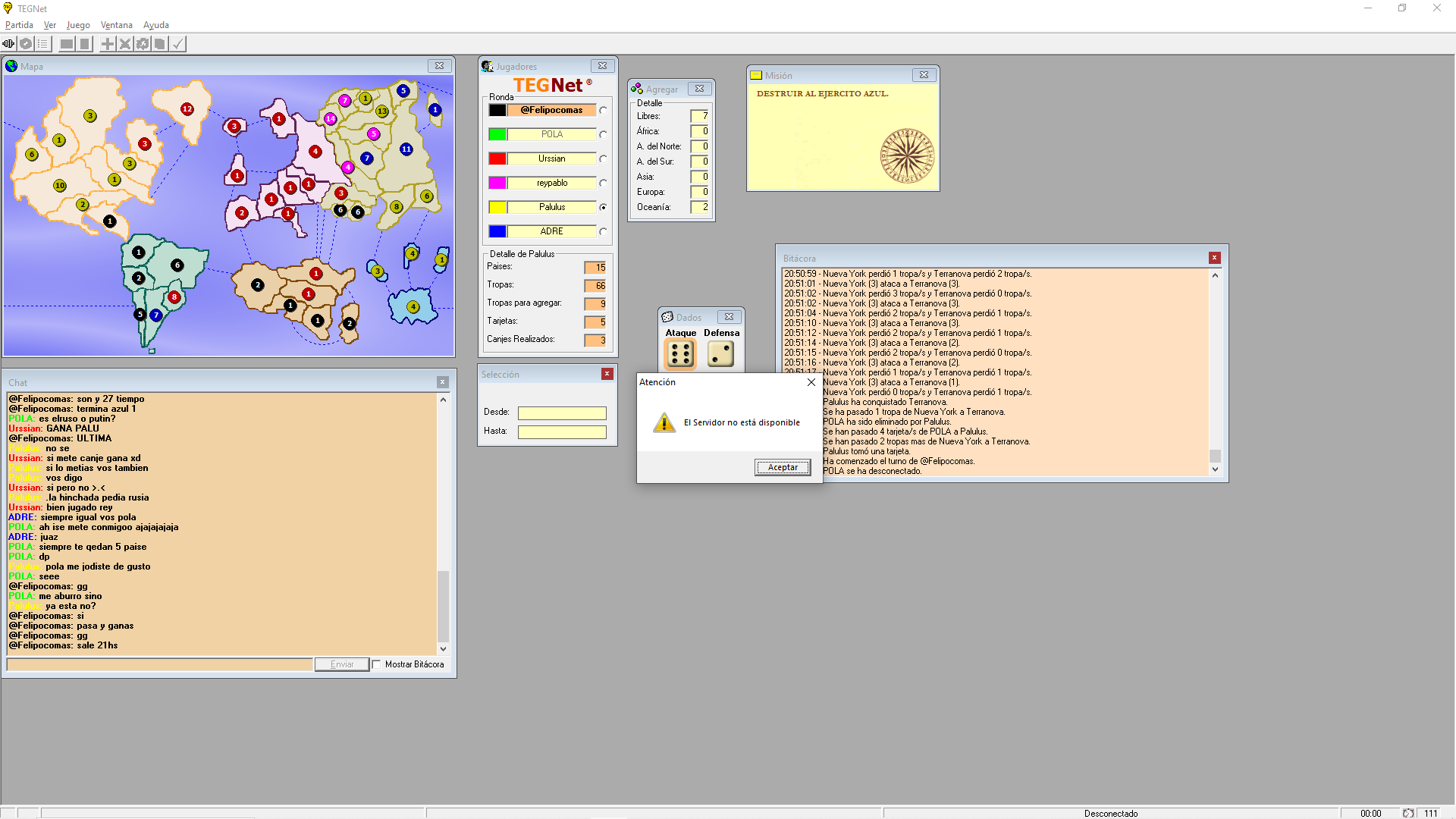Open the Partida menu
The image size is (1456, 819).
coord(19,25)
